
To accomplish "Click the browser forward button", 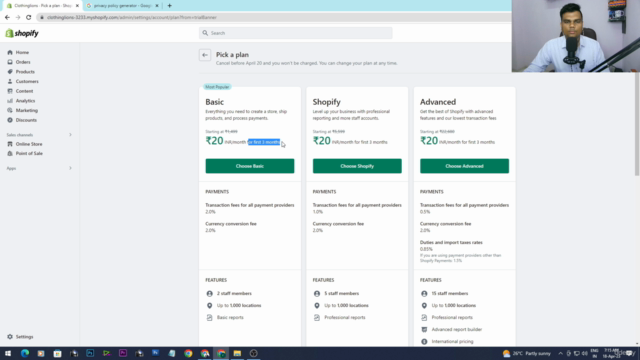I will (18, 18).
